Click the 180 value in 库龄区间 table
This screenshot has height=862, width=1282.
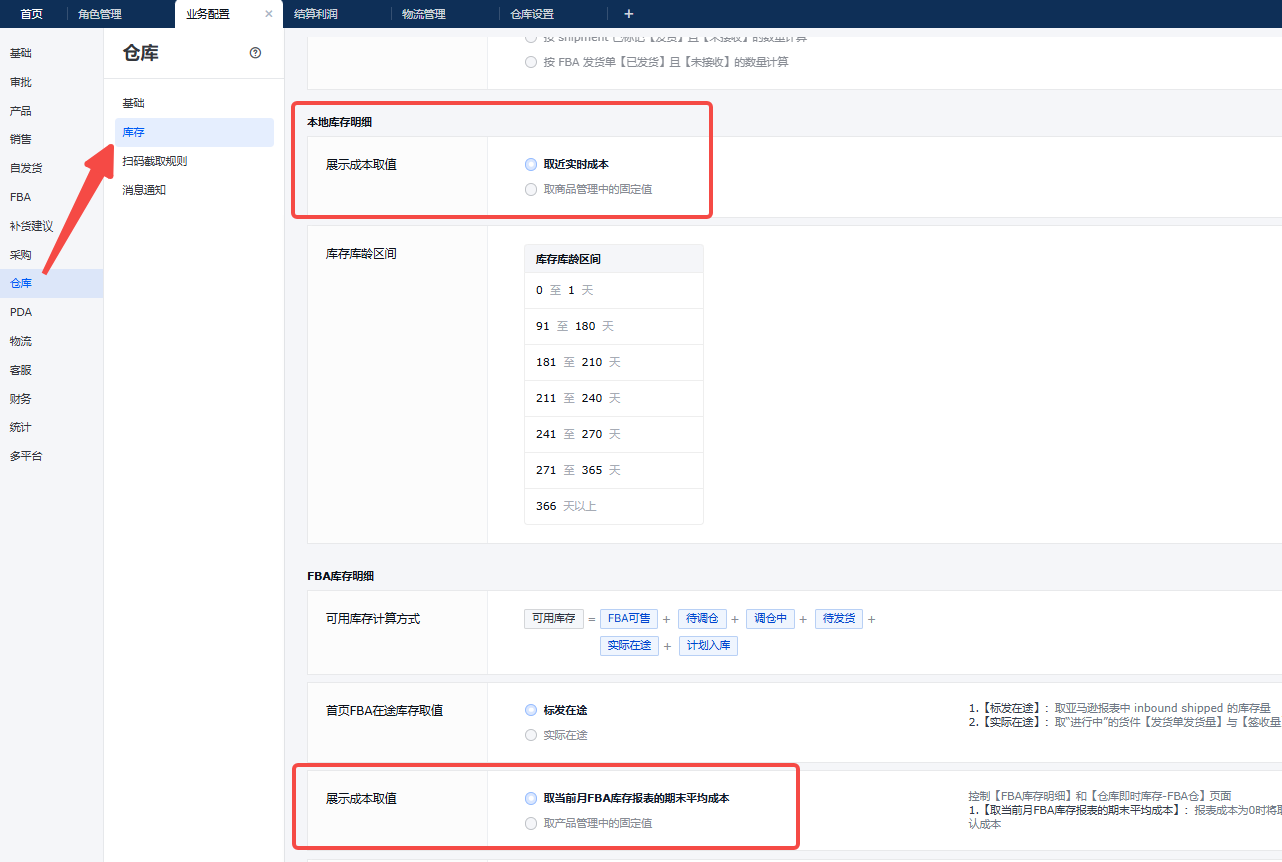coord(585,326)
